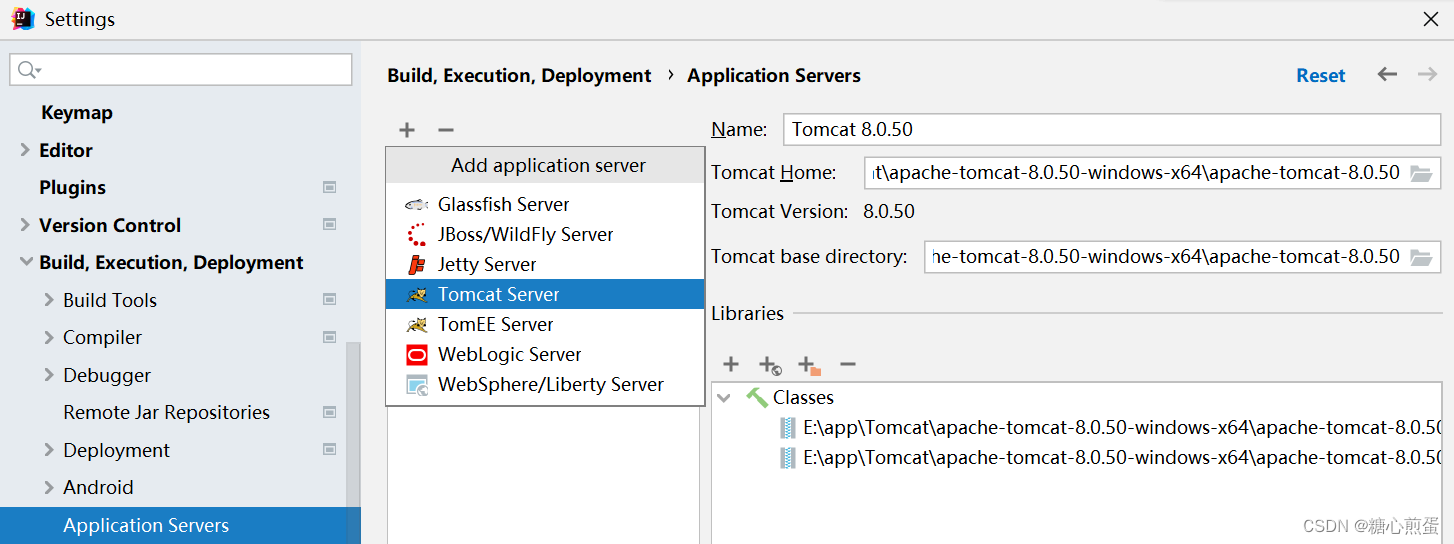Image resolution: width=1454 pixels, height=544 pixels.
Task: Click the Tomcat Server cat icon
Action: 417,294
